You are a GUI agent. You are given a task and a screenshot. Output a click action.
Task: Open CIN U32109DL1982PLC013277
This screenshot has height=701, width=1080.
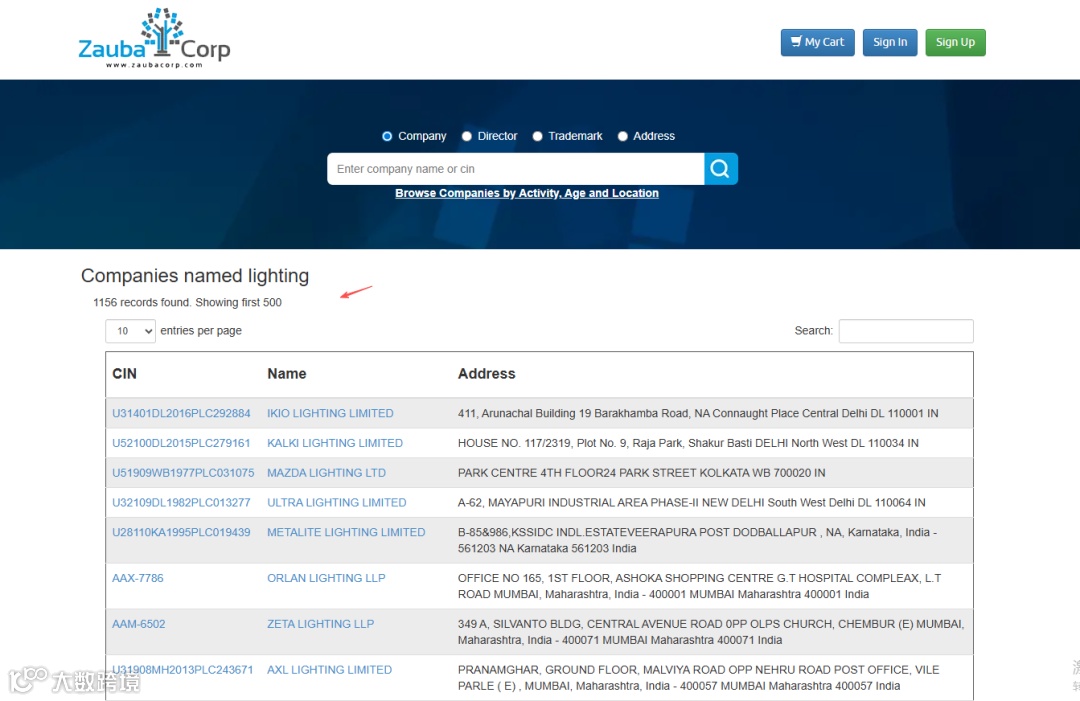pos(181,503)
